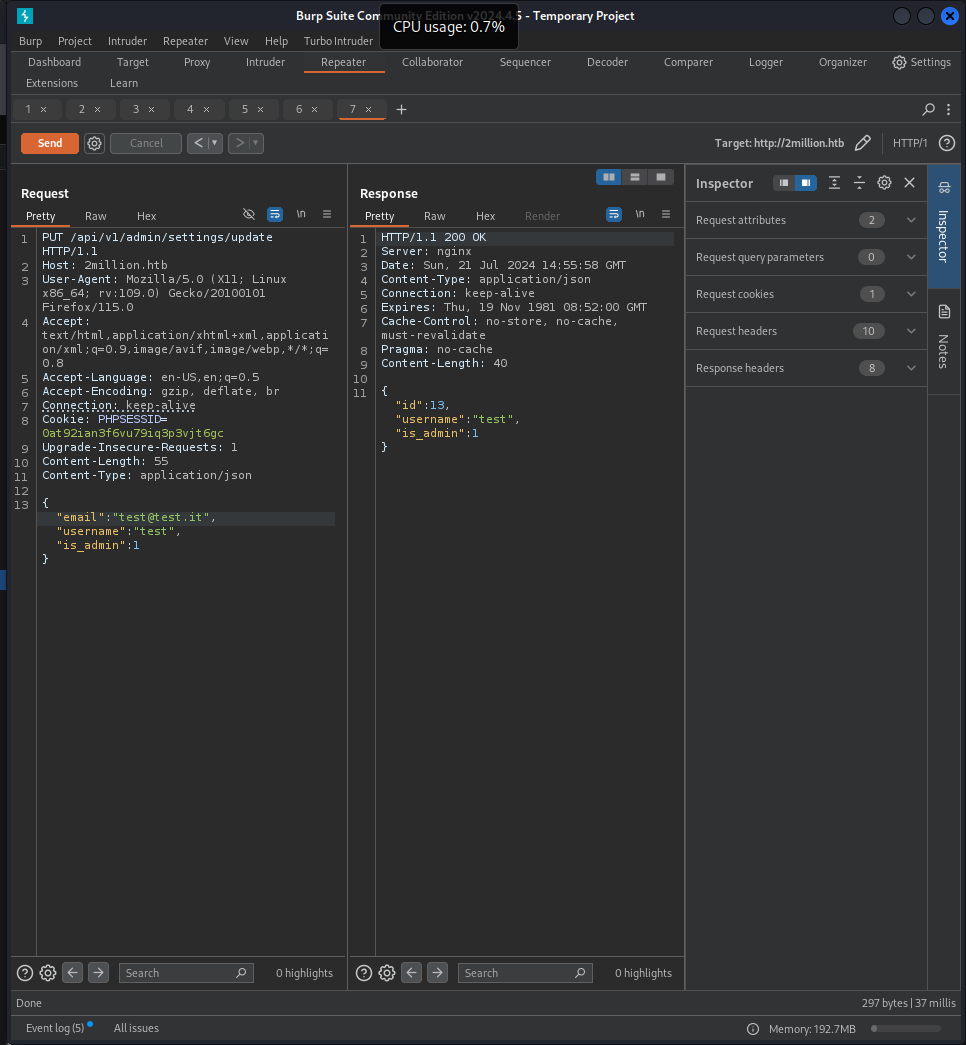Image resolution: width=966 pixels, height=1045 pixels.
Task: Open Request search settings gear
Action: (47, 973)
